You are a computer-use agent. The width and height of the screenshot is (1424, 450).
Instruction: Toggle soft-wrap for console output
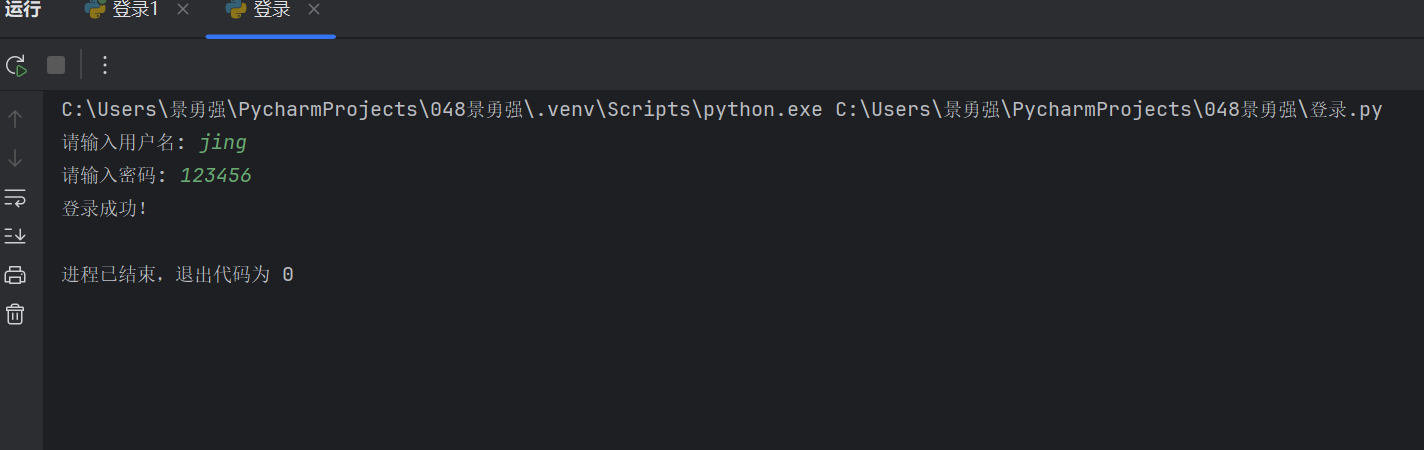pos(15,197)
